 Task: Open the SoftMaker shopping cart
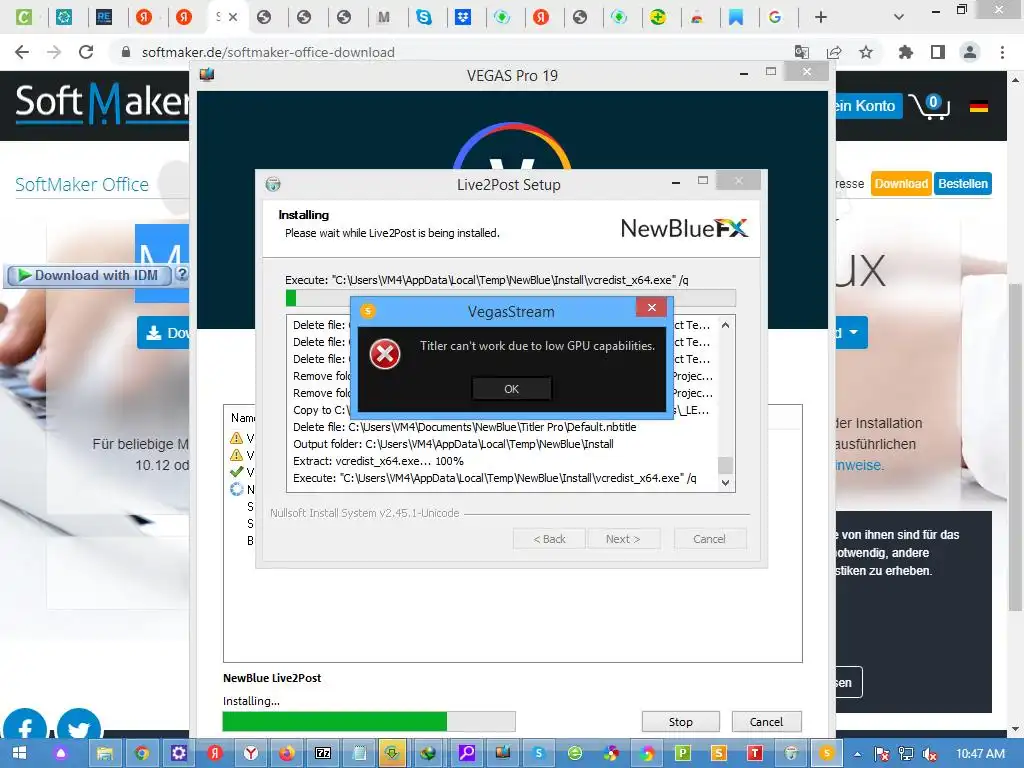[930, 106]
